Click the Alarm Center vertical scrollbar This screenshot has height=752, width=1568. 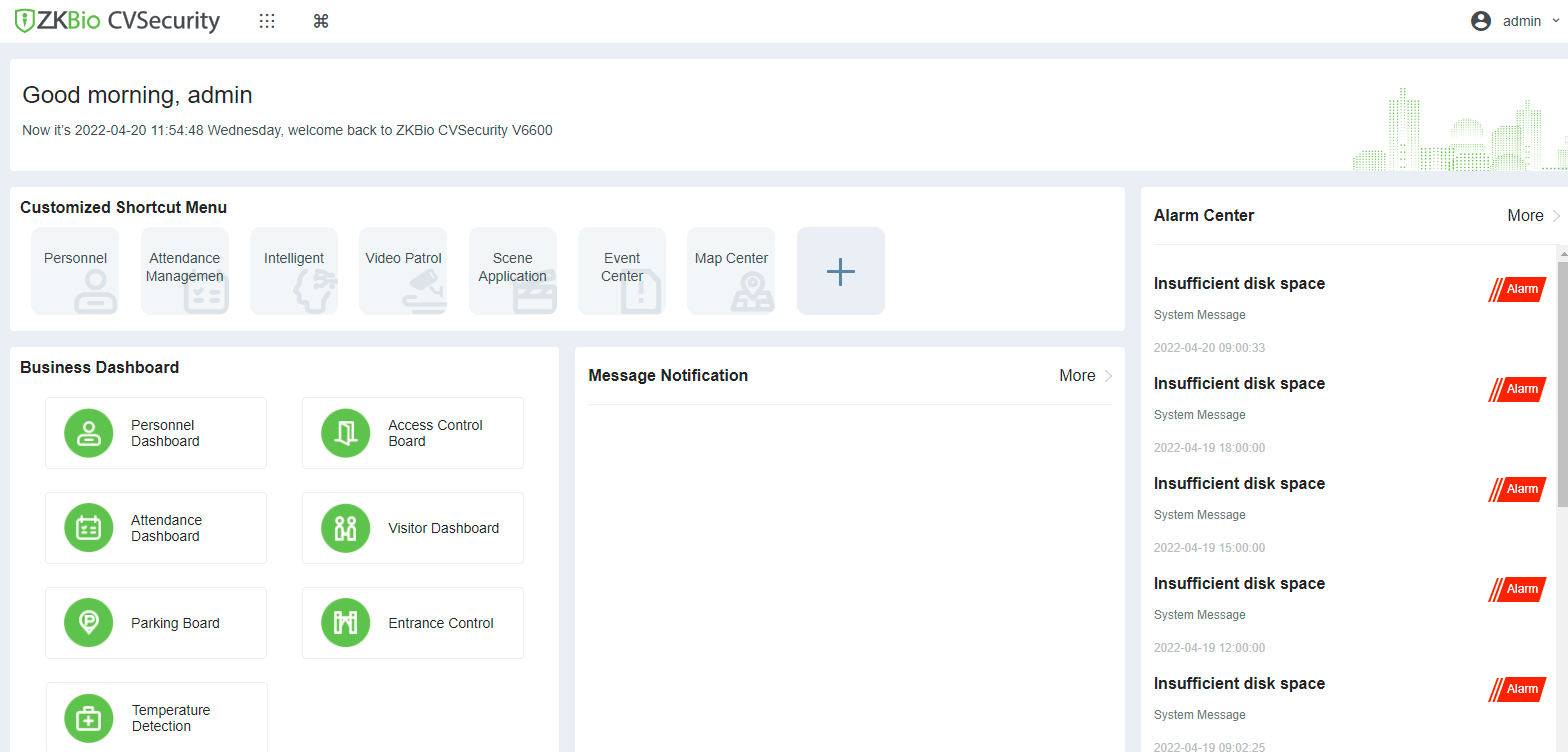(1562, 380)
